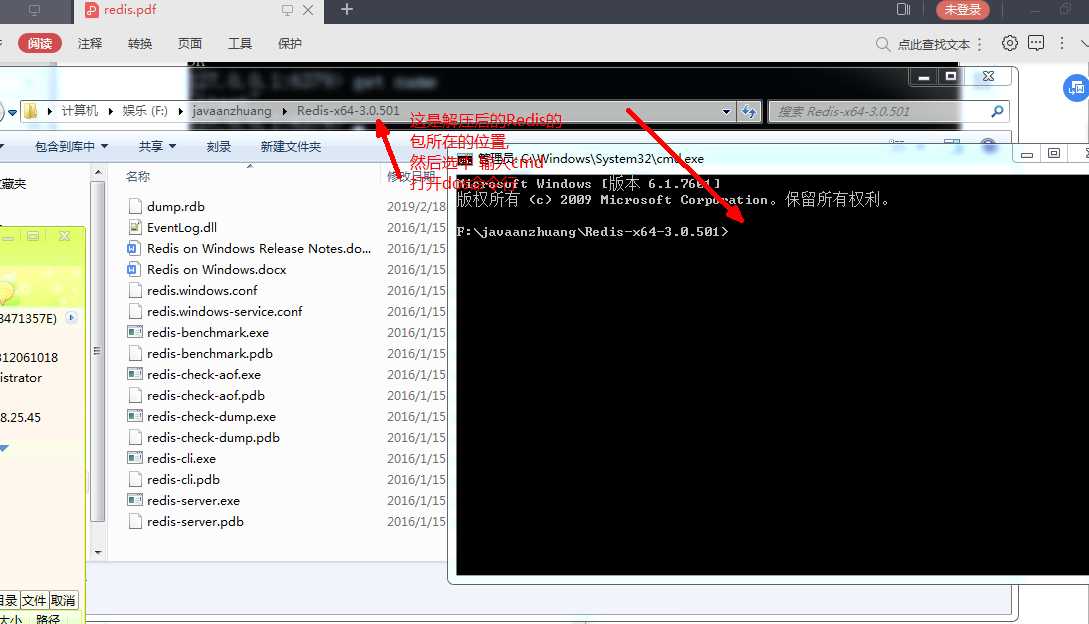
Task: Click the file list scrollbar down arrow
Action: (98, 552)
